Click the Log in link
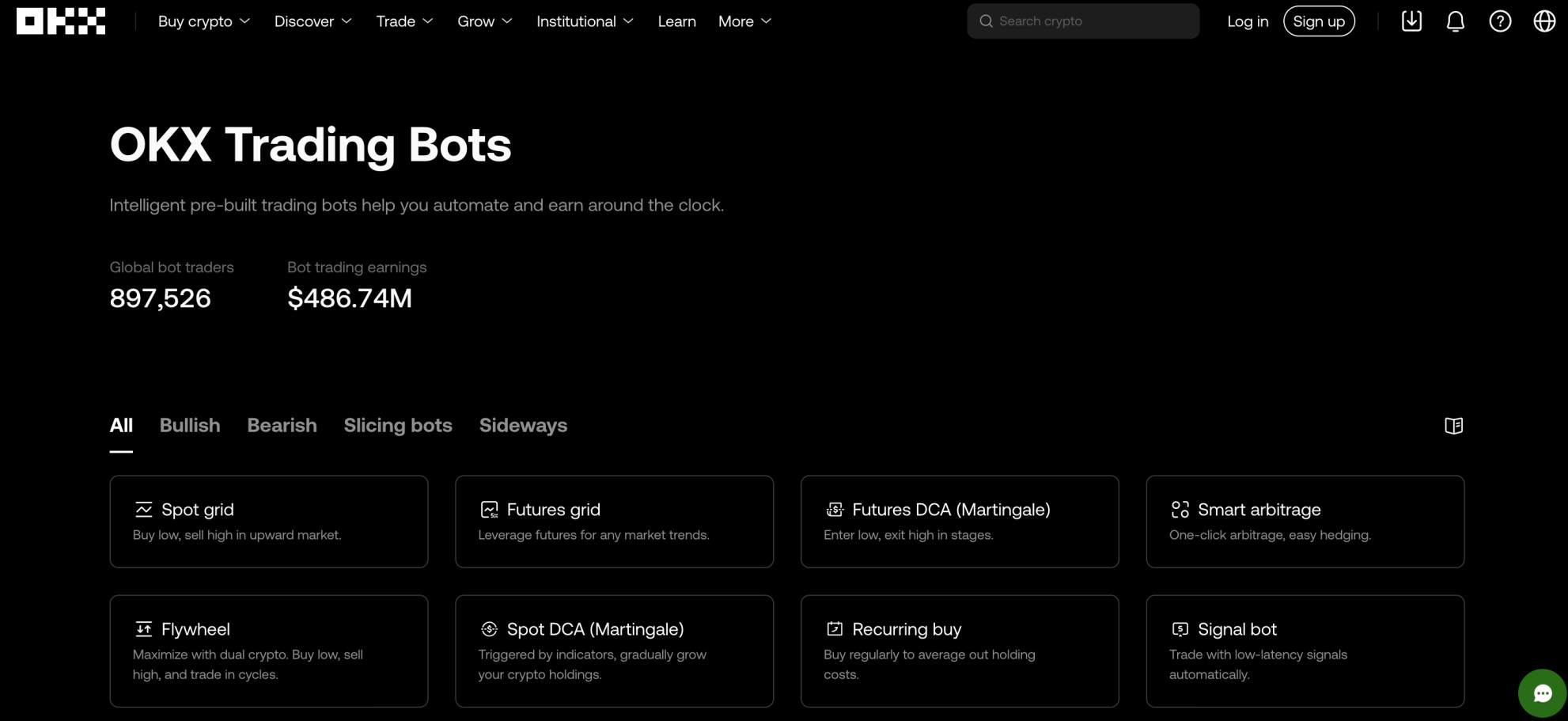Viewport: 1568px width, 721px height. [1248, 21]
